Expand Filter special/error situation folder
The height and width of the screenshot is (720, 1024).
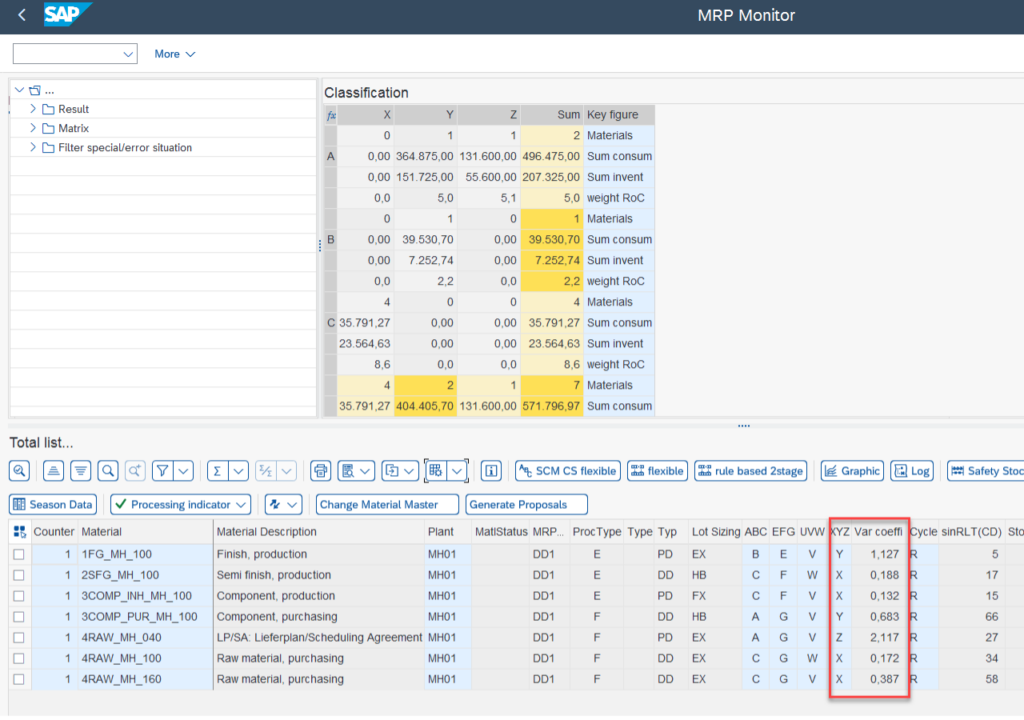pos(33,148)
